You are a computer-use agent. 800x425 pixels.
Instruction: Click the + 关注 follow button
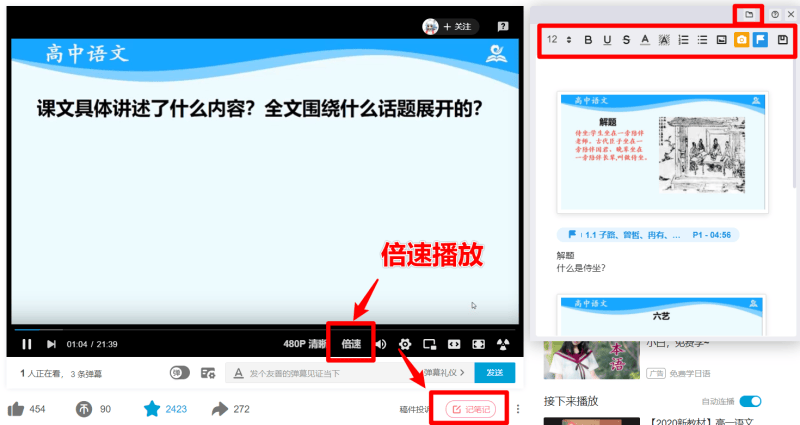coord(457,27)
